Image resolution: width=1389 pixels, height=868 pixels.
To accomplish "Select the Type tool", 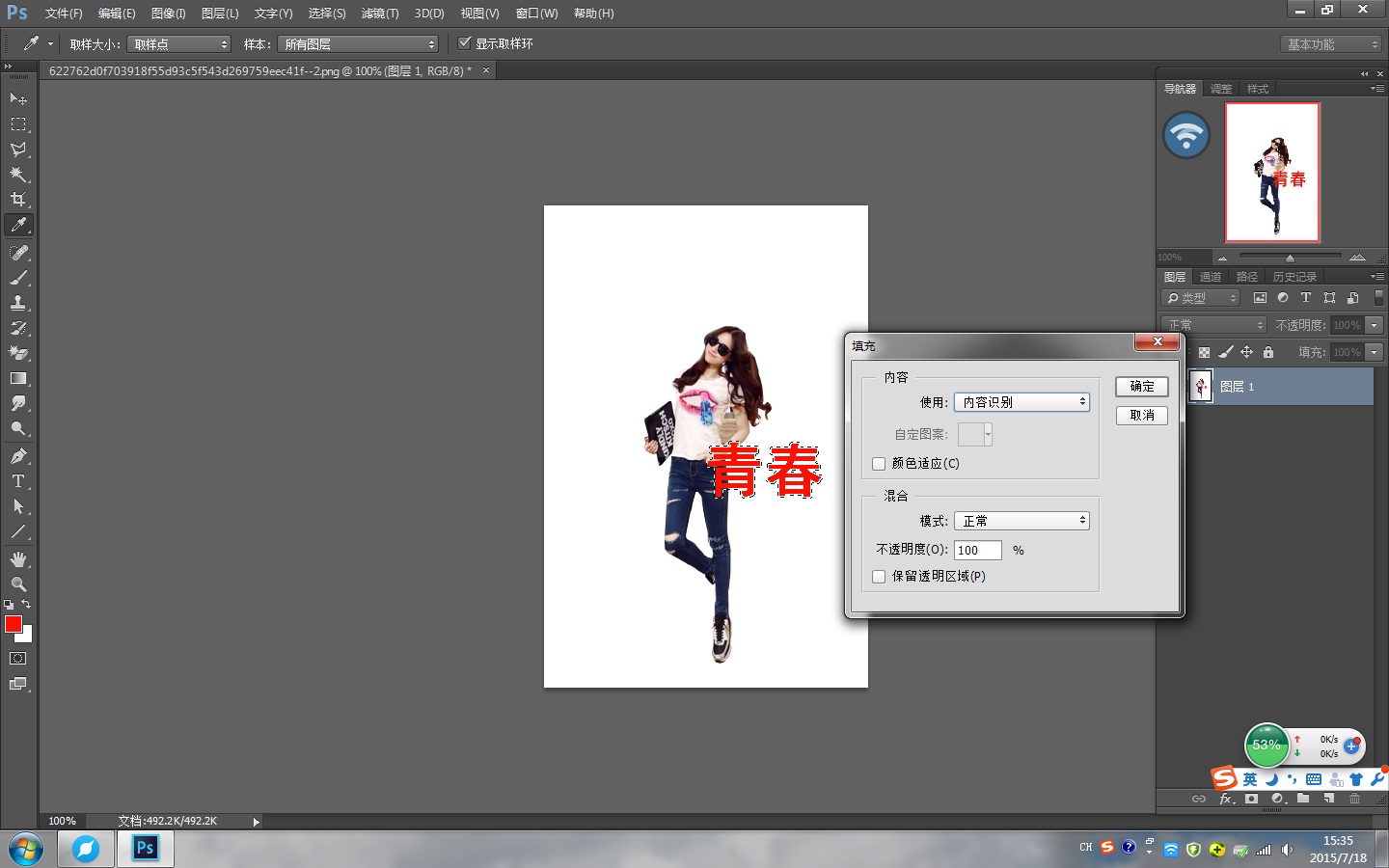I will 18,481.
